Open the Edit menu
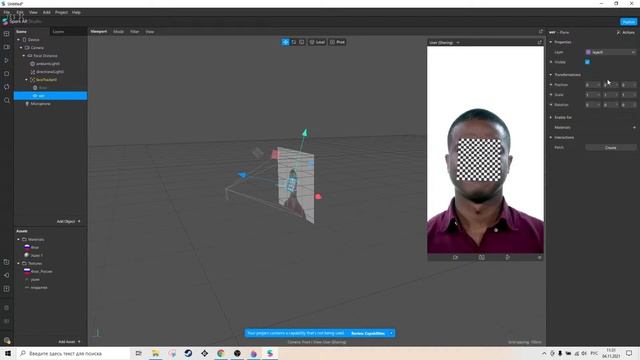The height and width of the screenshot is (360, 640). click(20, 12)
